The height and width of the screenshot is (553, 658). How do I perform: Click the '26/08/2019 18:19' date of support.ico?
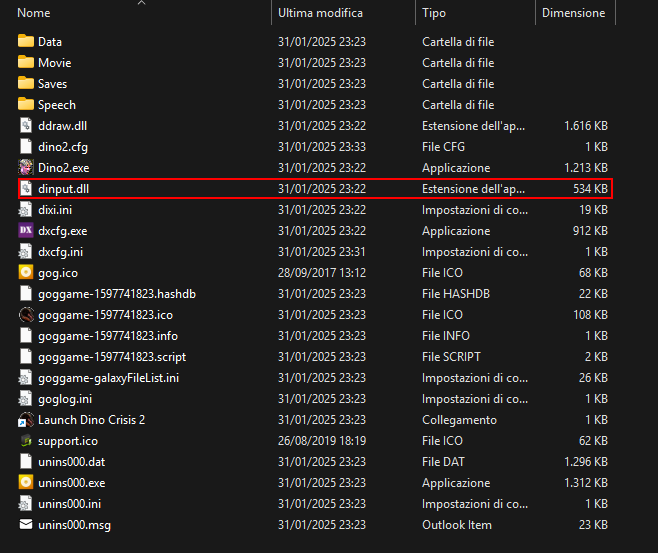(322, 441)
